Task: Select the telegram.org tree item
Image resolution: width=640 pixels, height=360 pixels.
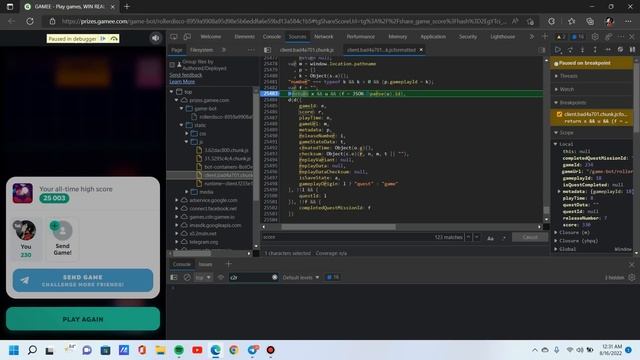Action: click(204, 242)
